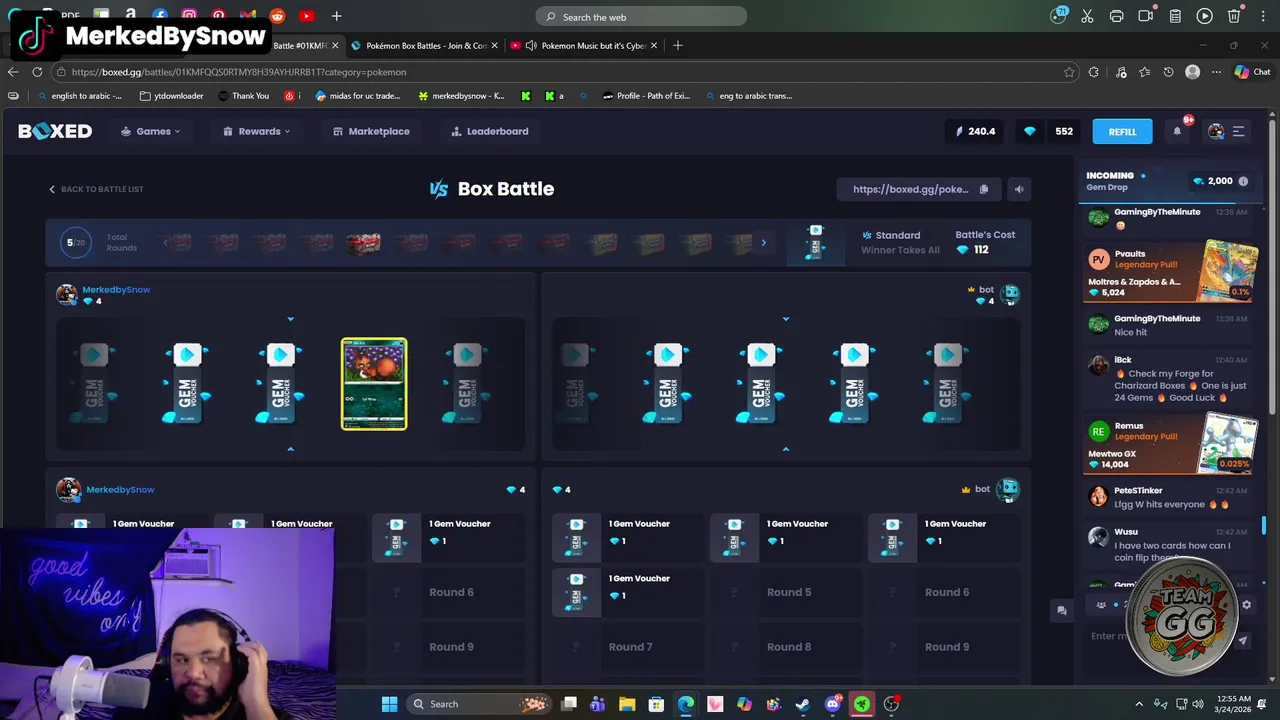Close the Pokémon Box Battles tab

click(494, 45)
